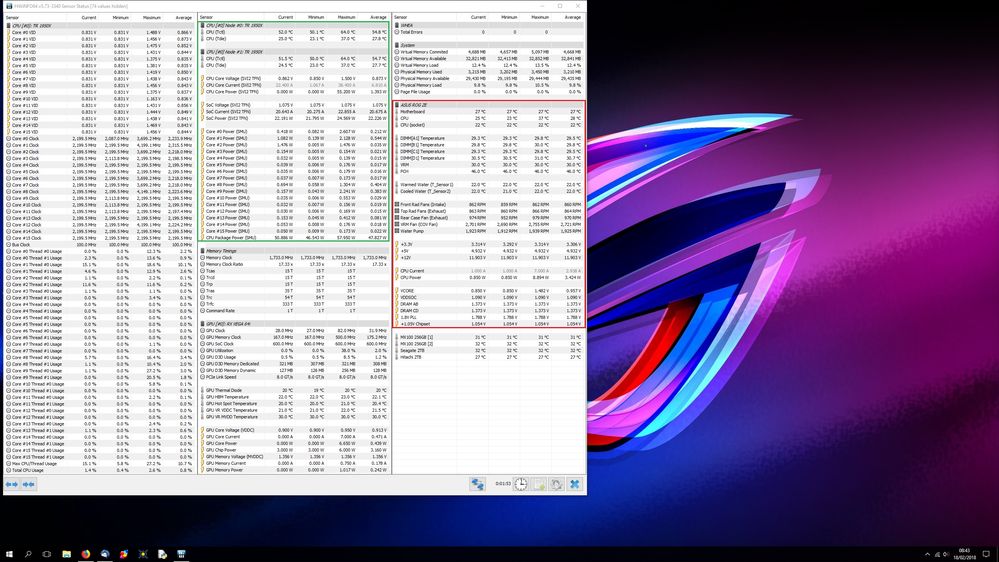Select the Total CPU Usage row
The image size is (999, 562).
tap(99, 470)
